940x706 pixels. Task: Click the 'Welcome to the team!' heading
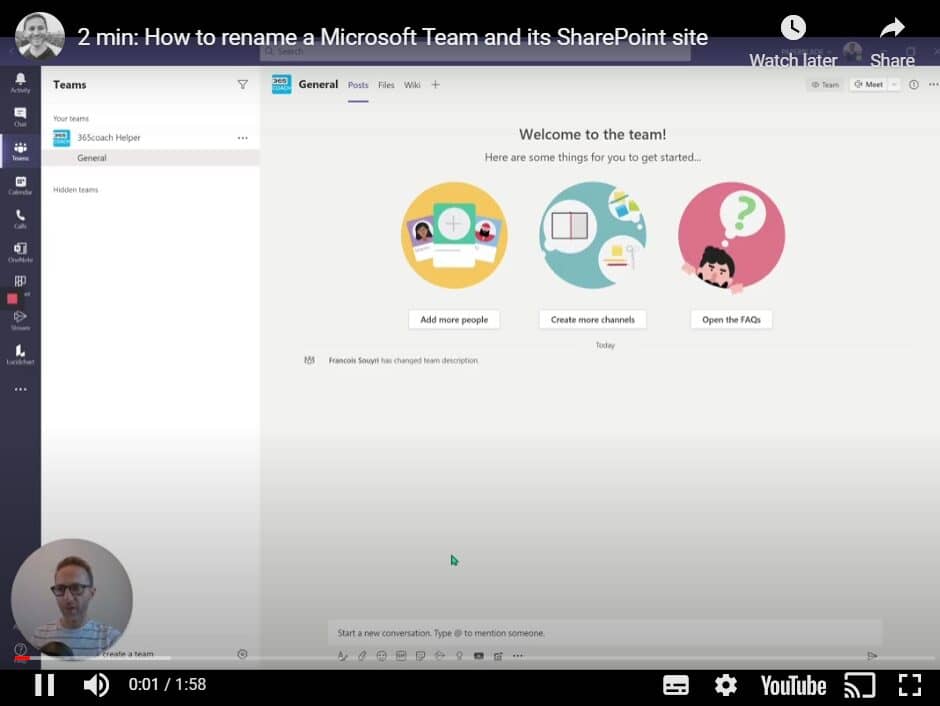point(592,134)
